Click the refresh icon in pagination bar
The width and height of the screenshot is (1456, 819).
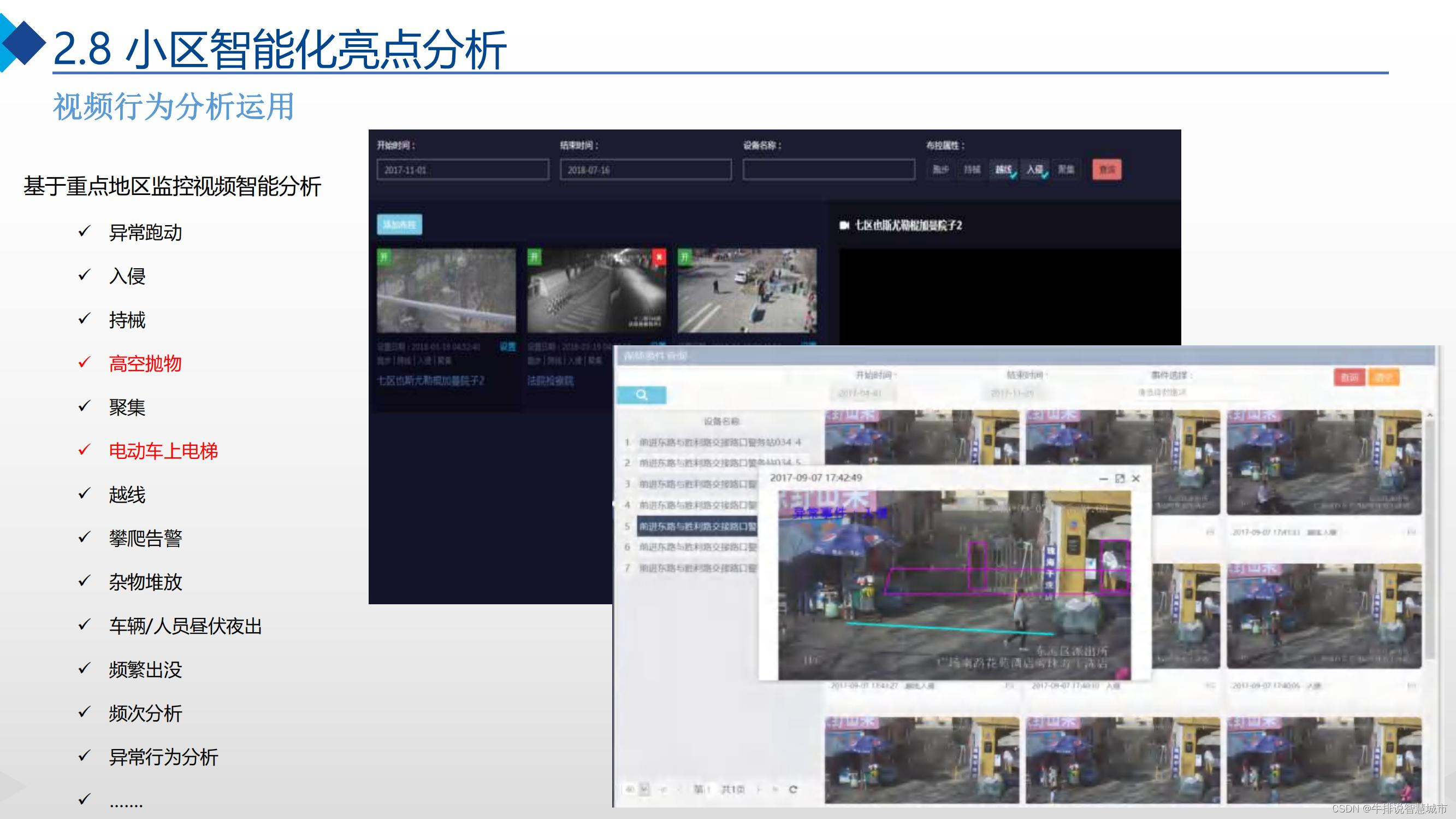(x=793, y=789)
